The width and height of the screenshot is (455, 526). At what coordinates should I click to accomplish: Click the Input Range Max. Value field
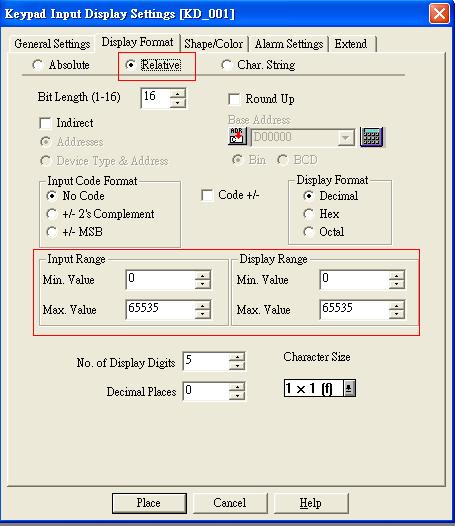160,309
